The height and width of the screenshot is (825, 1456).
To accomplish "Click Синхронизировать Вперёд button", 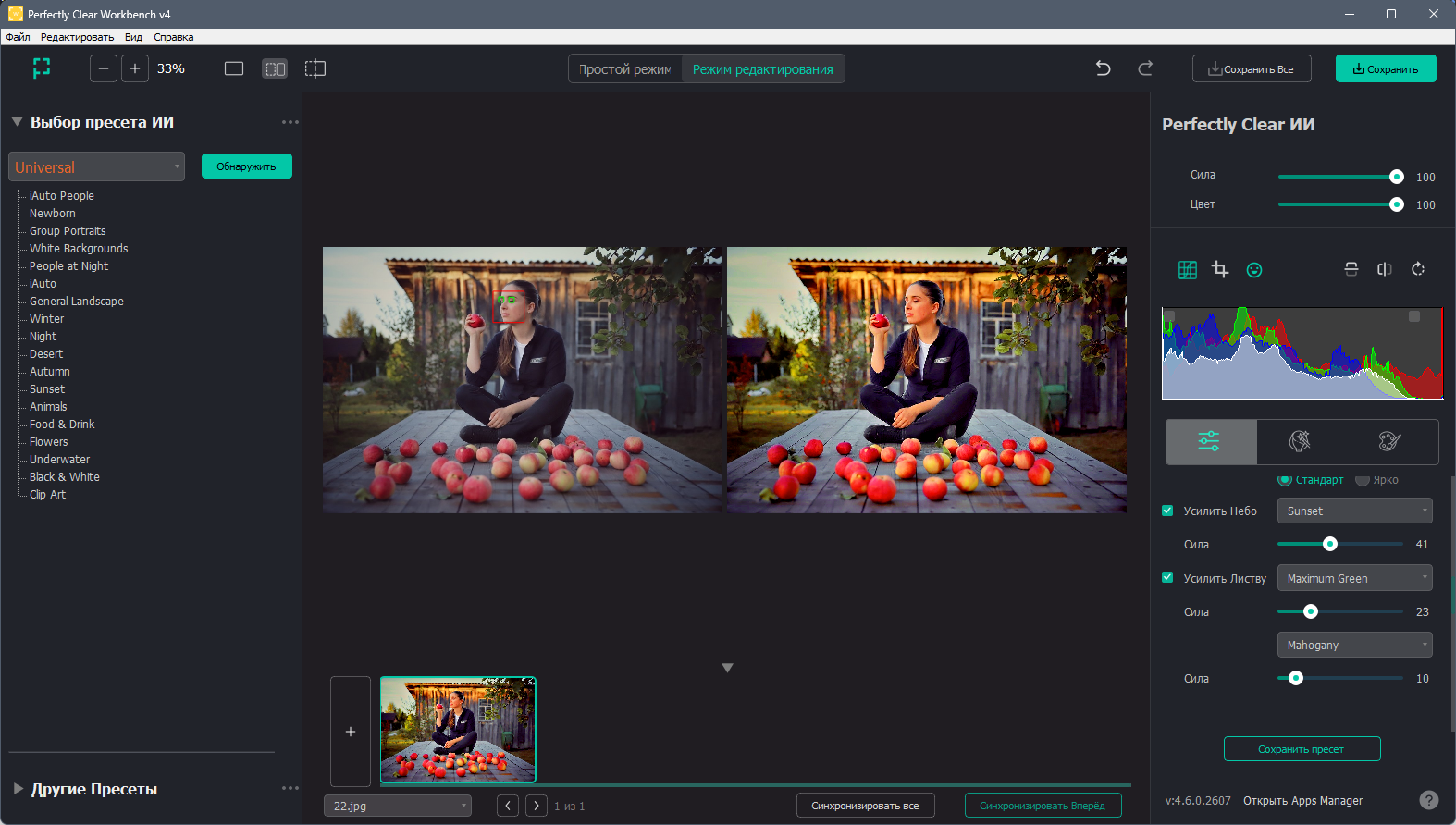I will 1043,806.
